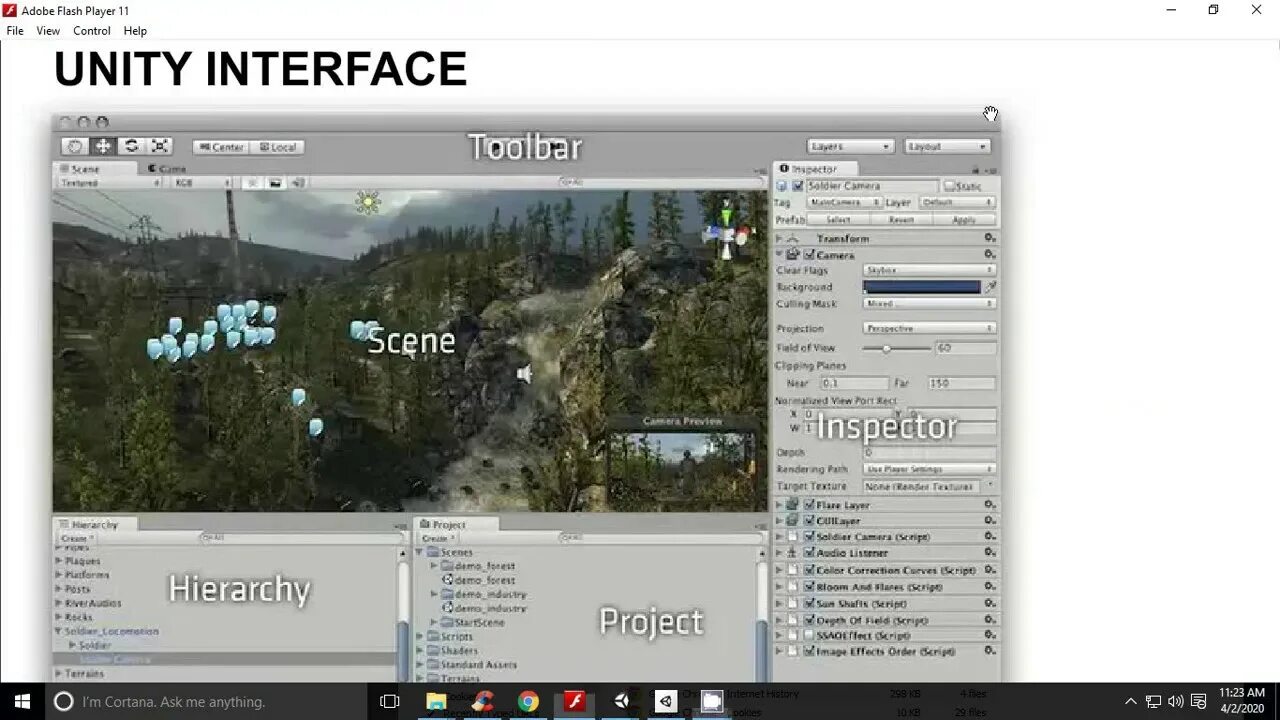The image size is (1280, 720).
Task: Click the sun light gizmo in Scene
Action: (368, 203)
